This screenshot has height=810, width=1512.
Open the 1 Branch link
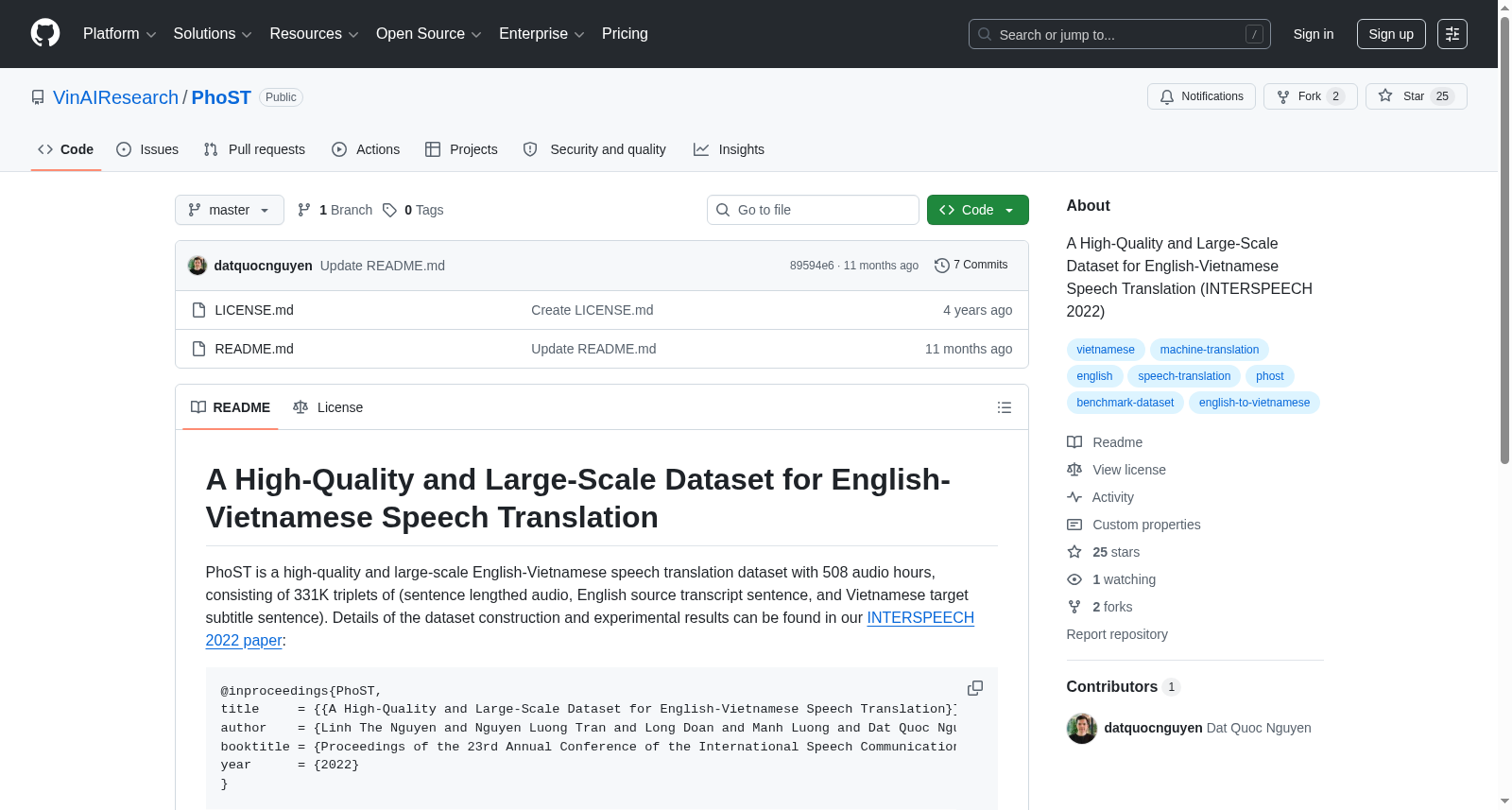tap(335, 210)
